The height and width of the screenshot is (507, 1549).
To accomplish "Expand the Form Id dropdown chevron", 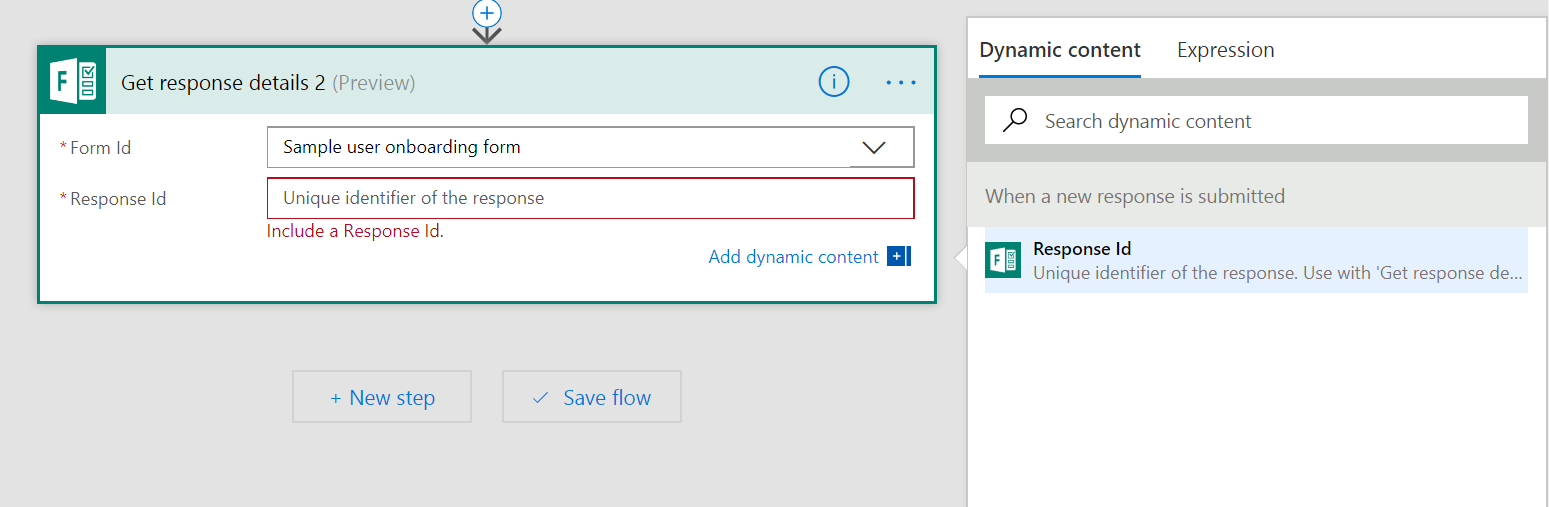I will [874, 147].
